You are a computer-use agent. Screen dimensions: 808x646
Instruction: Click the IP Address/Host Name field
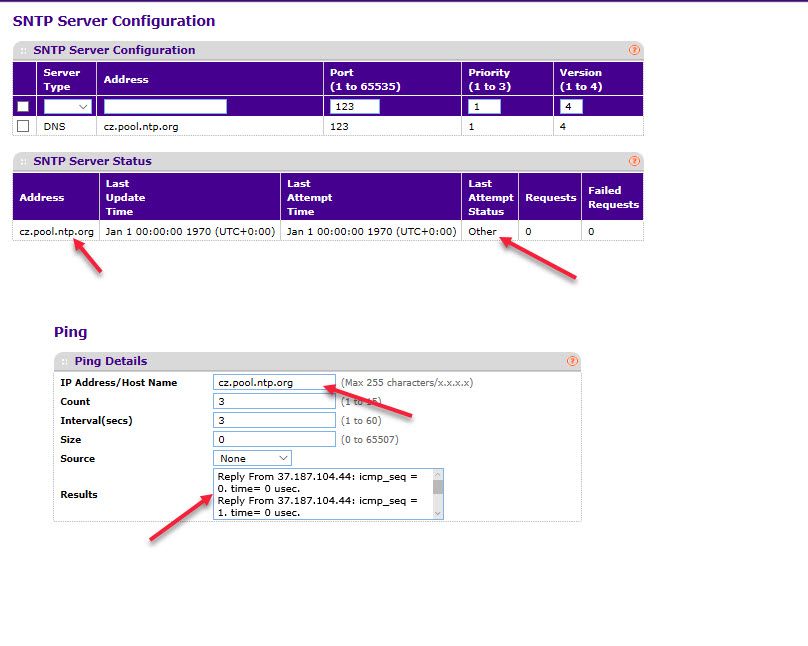point(274,382)
